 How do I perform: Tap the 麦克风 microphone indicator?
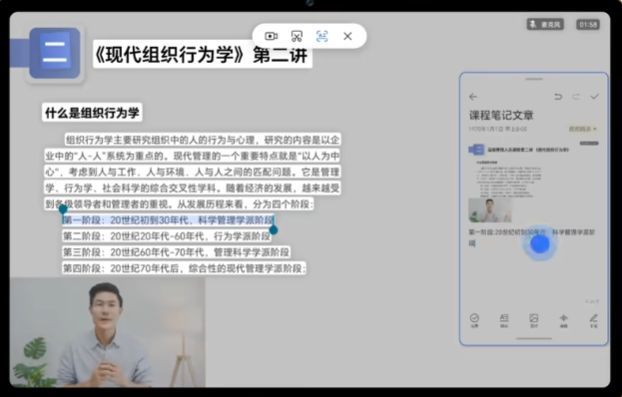tap(545, 25)
